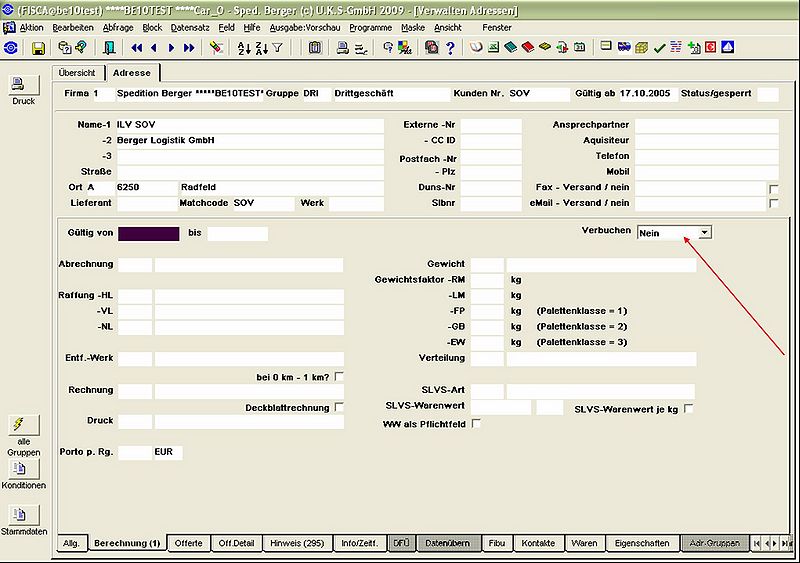Go to previous record with single left arrow

coord(154,48)
